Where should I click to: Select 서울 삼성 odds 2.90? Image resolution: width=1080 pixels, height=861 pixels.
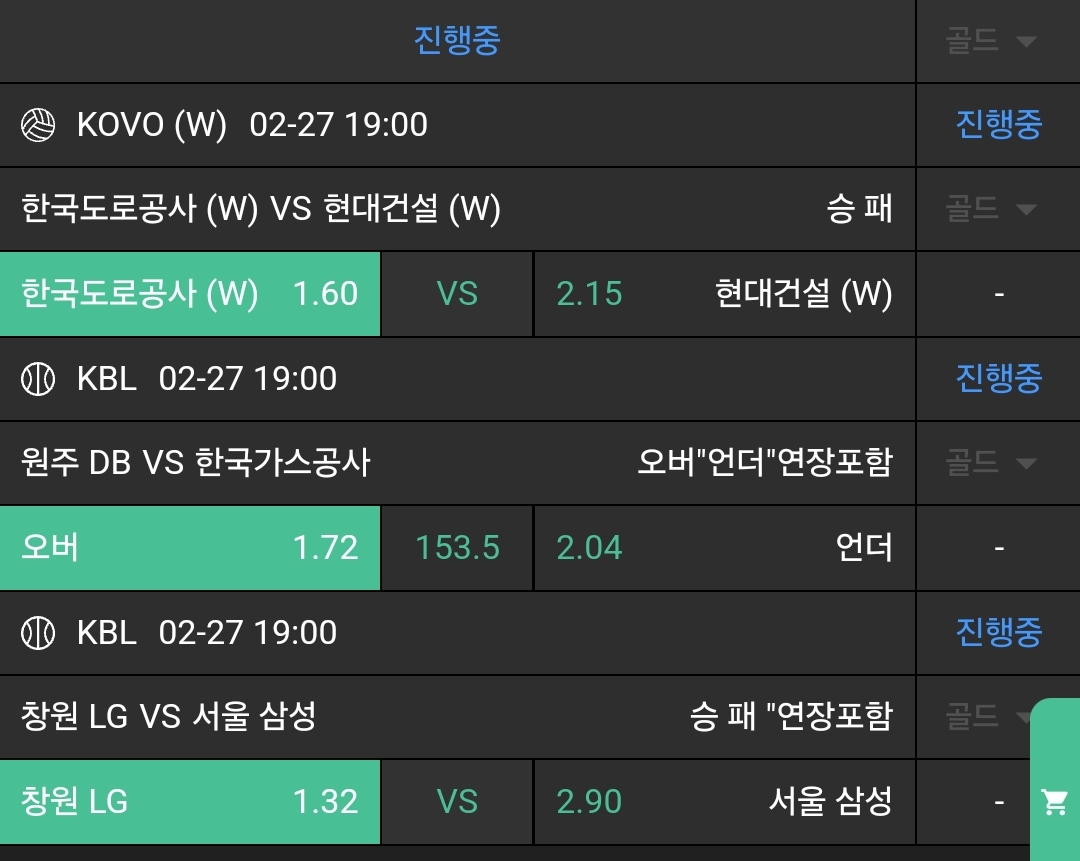pyautogui.click(x=724, y=802)
